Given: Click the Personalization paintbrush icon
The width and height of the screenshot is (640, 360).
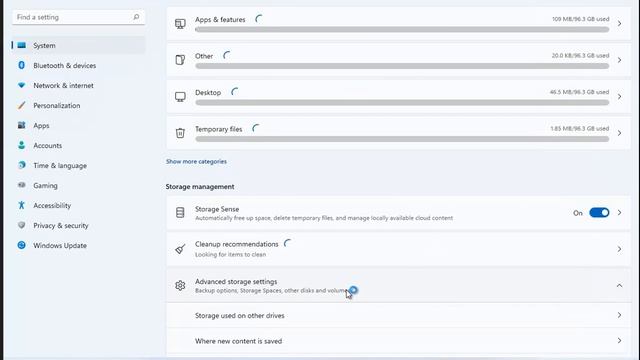Looking at the screenshot, I should point(22,105).
